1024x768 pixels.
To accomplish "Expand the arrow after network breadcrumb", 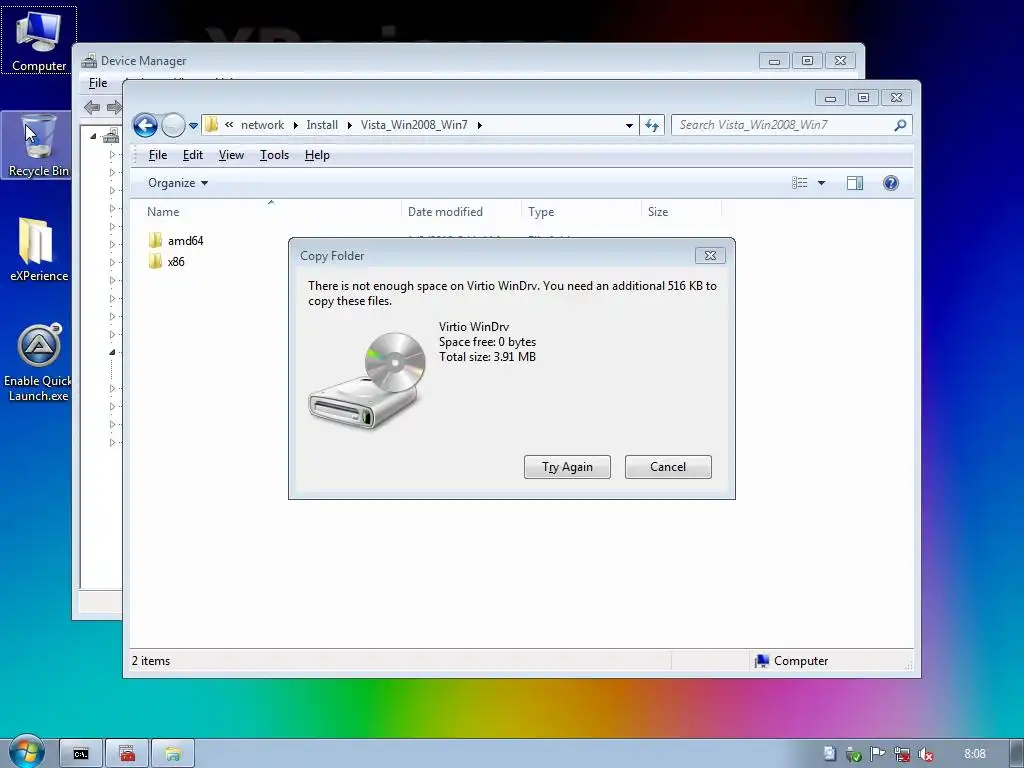I will pos(295,125).
